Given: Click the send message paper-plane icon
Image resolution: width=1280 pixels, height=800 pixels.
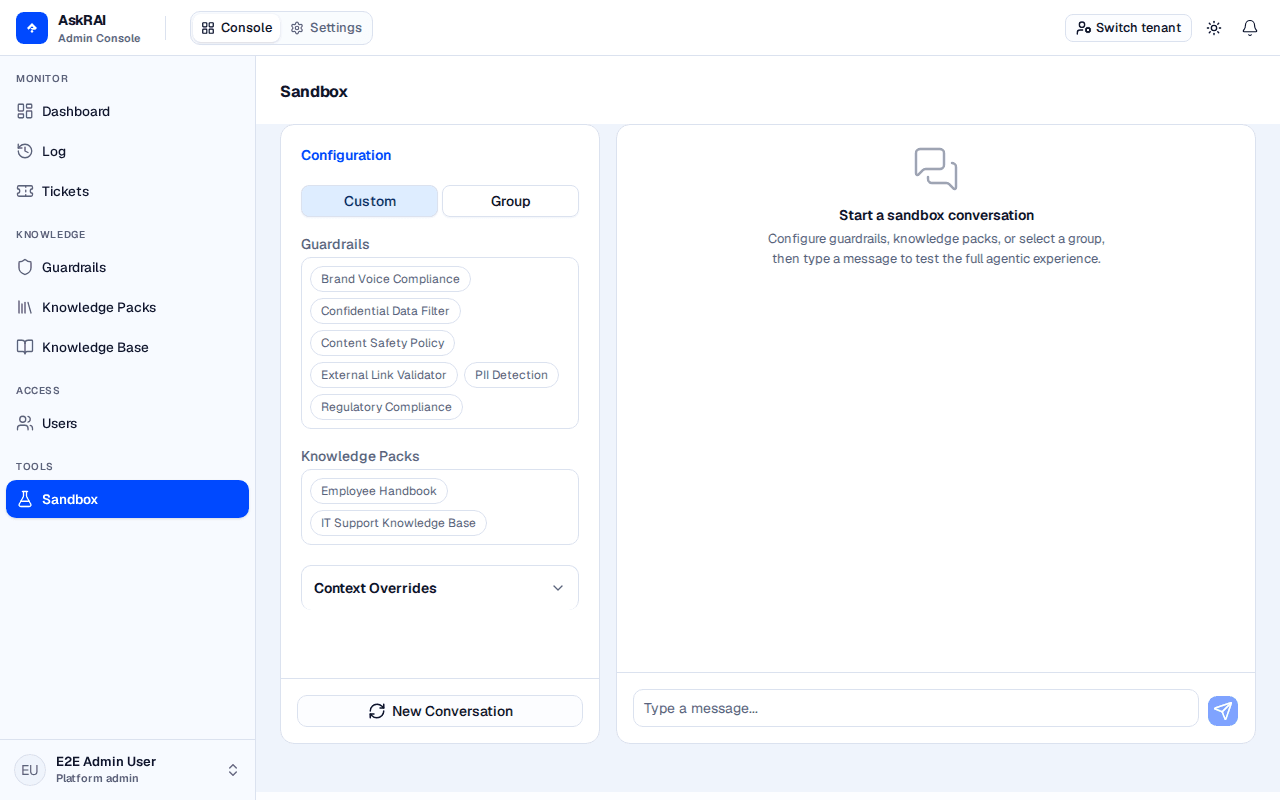Looking at the screenshot, I should (x=1223, y=711).
